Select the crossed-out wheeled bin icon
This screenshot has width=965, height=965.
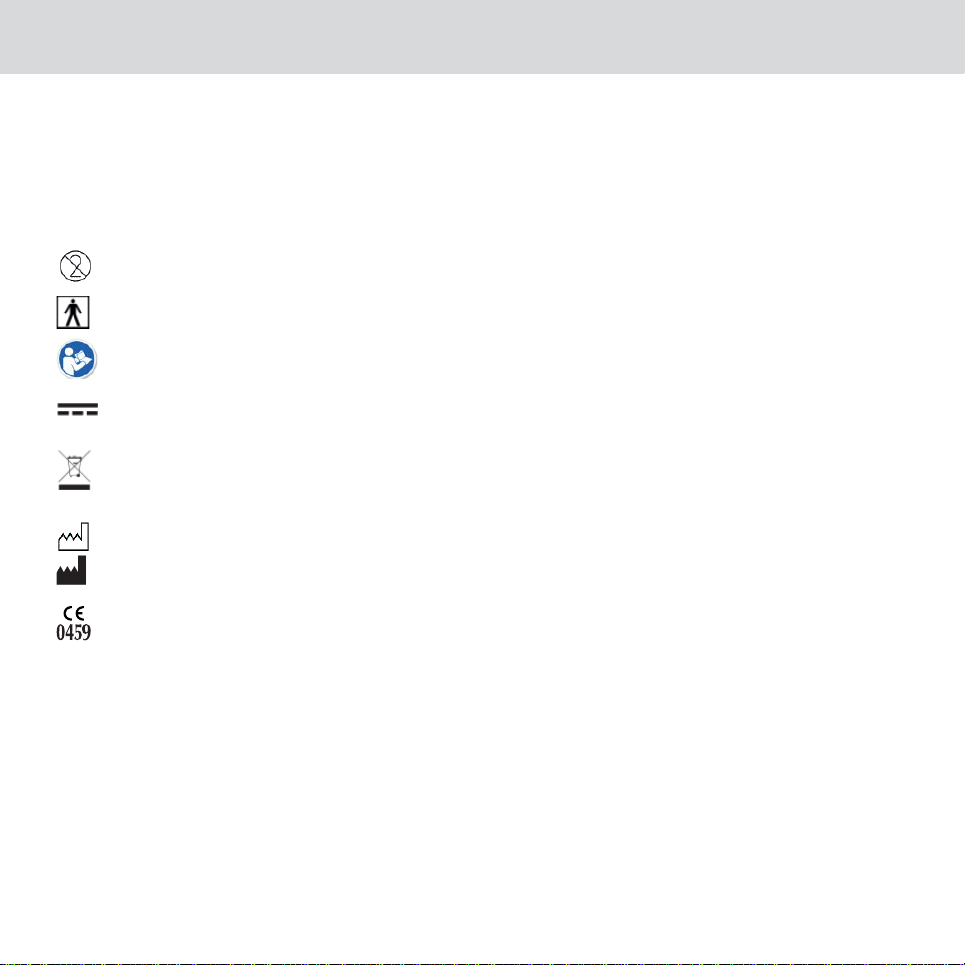[74, 466]
